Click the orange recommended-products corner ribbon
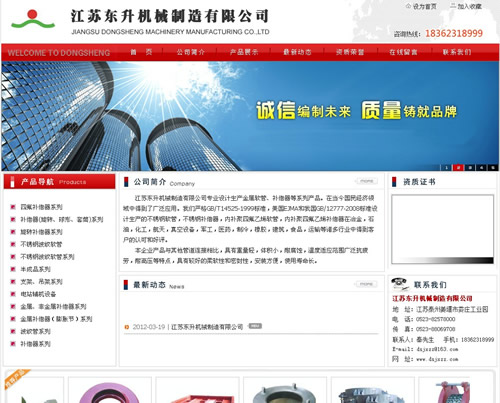The width and height of the screenshot is (500, 403). [16, 378]
